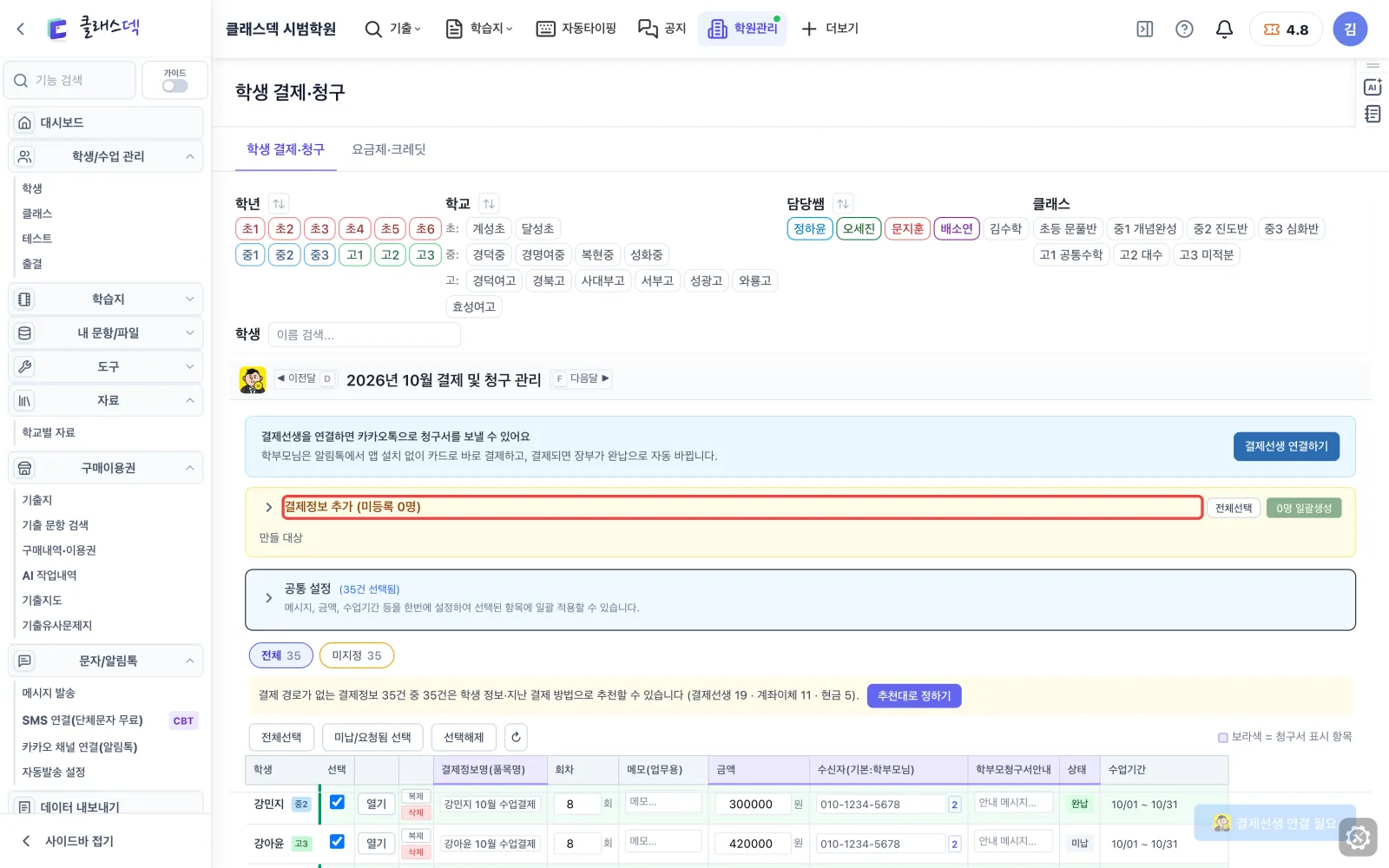Open 기출 문항 검색 in the sidebar
Image resolution: width=1389 pixels, height=868 pixels.
56,525
